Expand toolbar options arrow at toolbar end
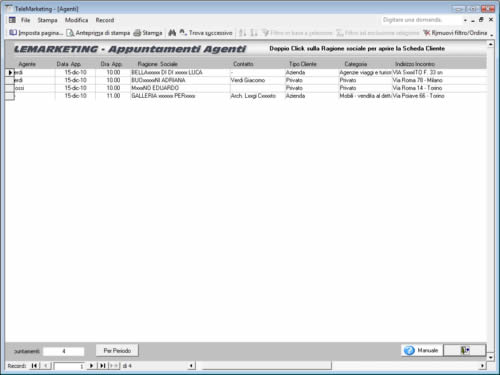The image size is (500, 375). pos(492,34)
